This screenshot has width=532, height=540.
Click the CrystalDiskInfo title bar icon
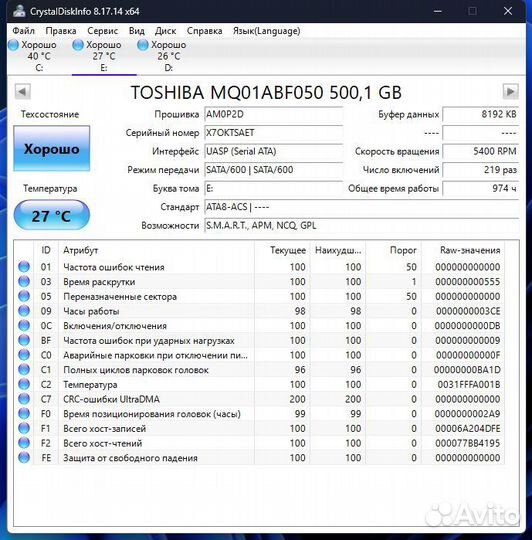(19, 11)
